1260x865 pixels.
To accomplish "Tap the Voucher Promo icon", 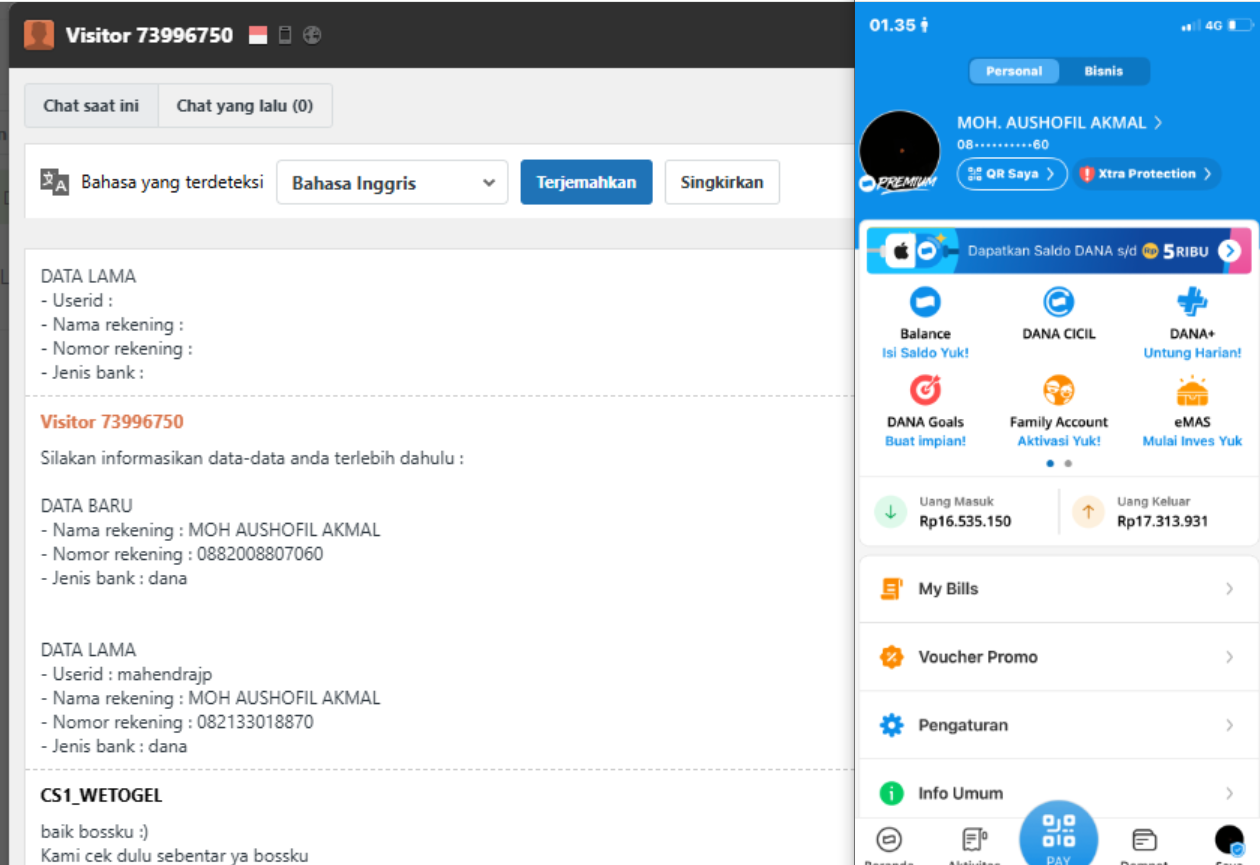I will (x=891, y=656).
